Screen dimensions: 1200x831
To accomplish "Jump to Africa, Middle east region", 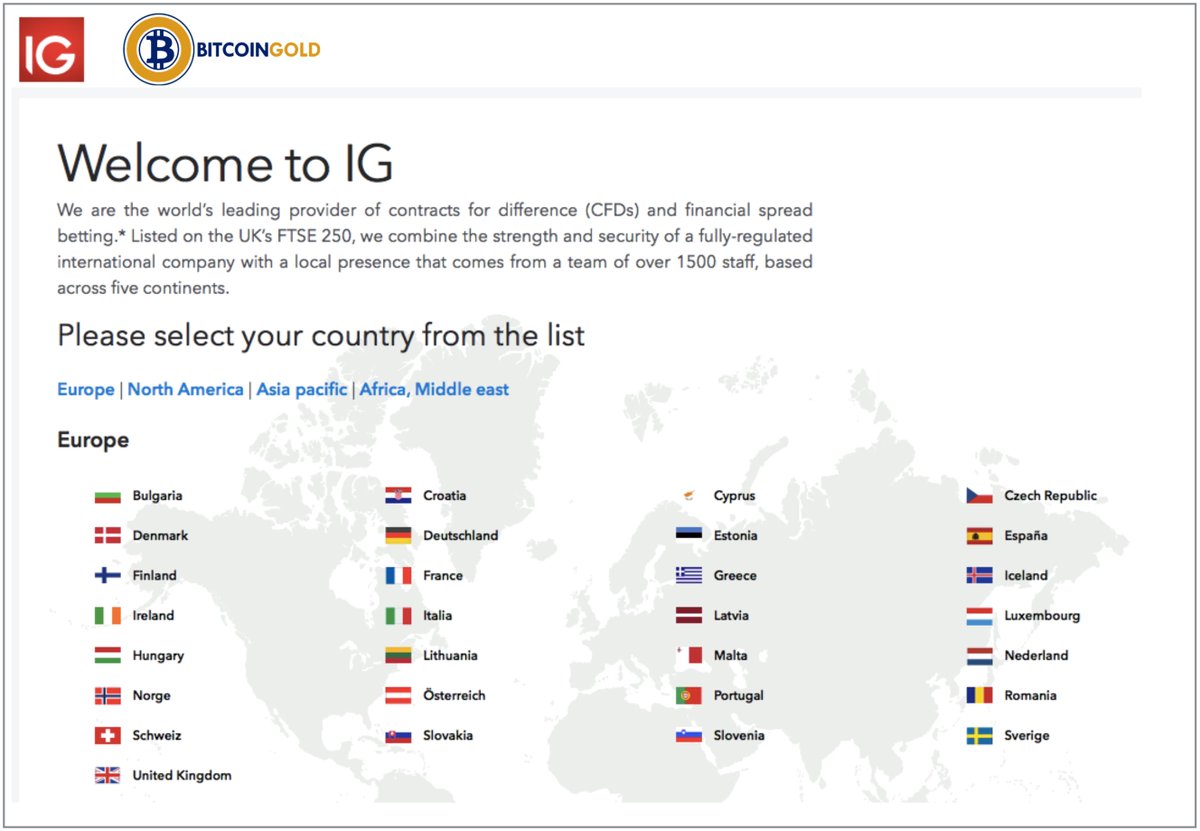I will click(434, 390).
